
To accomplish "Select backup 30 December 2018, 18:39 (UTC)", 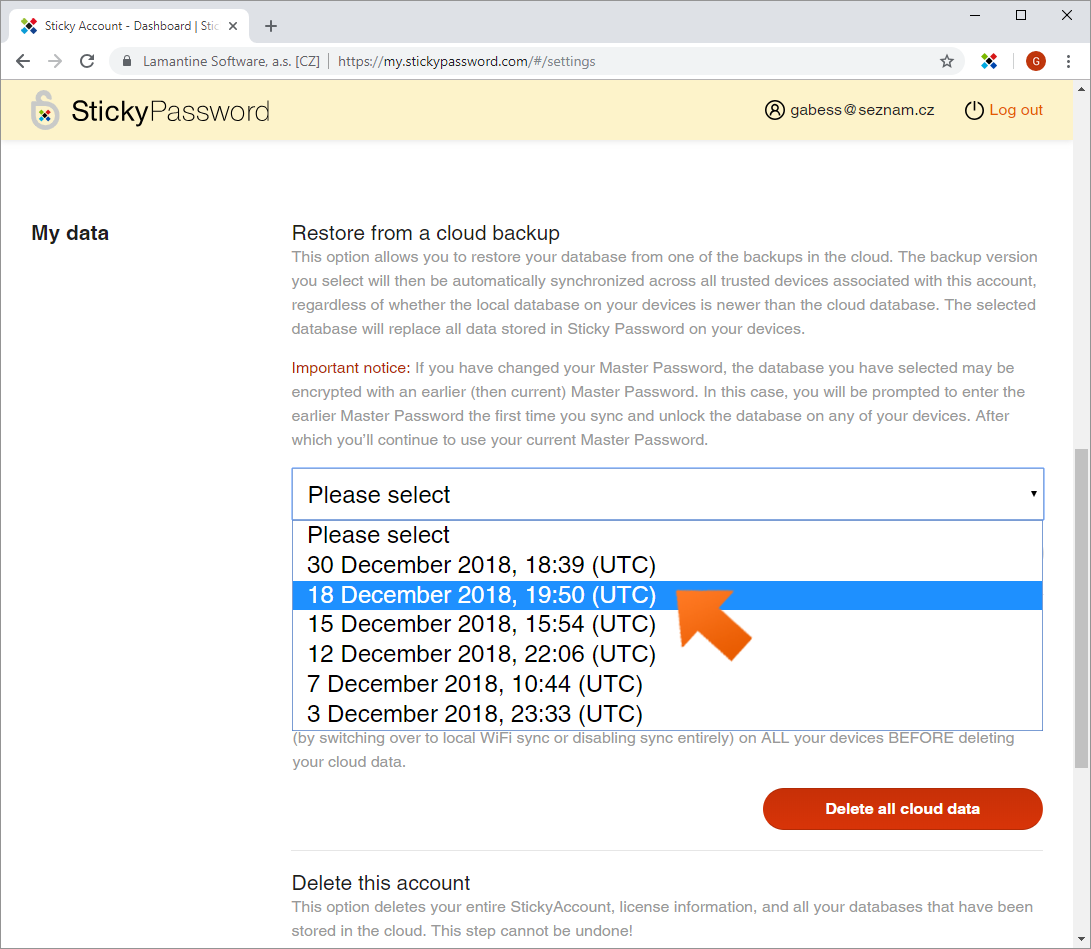I will [667, 565].
